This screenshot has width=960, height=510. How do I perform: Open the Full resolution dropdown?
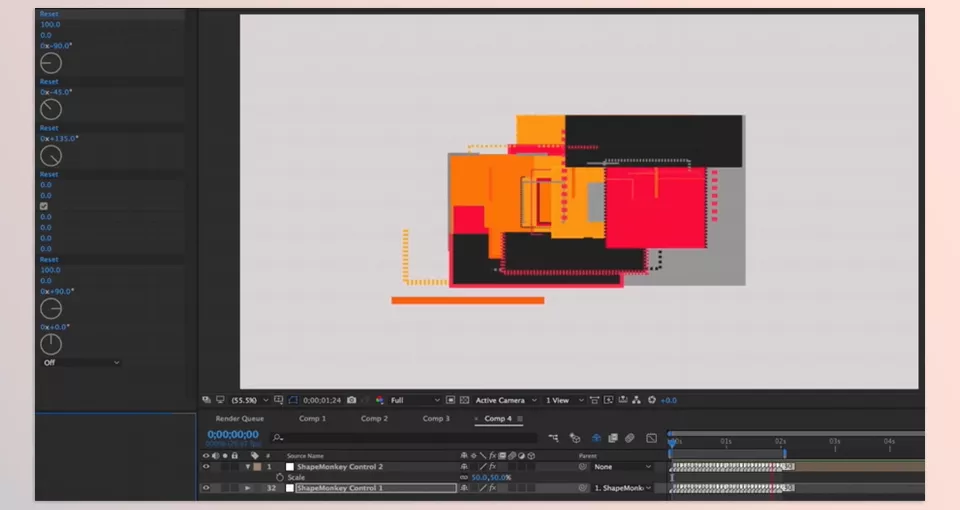tap(414, 400)
